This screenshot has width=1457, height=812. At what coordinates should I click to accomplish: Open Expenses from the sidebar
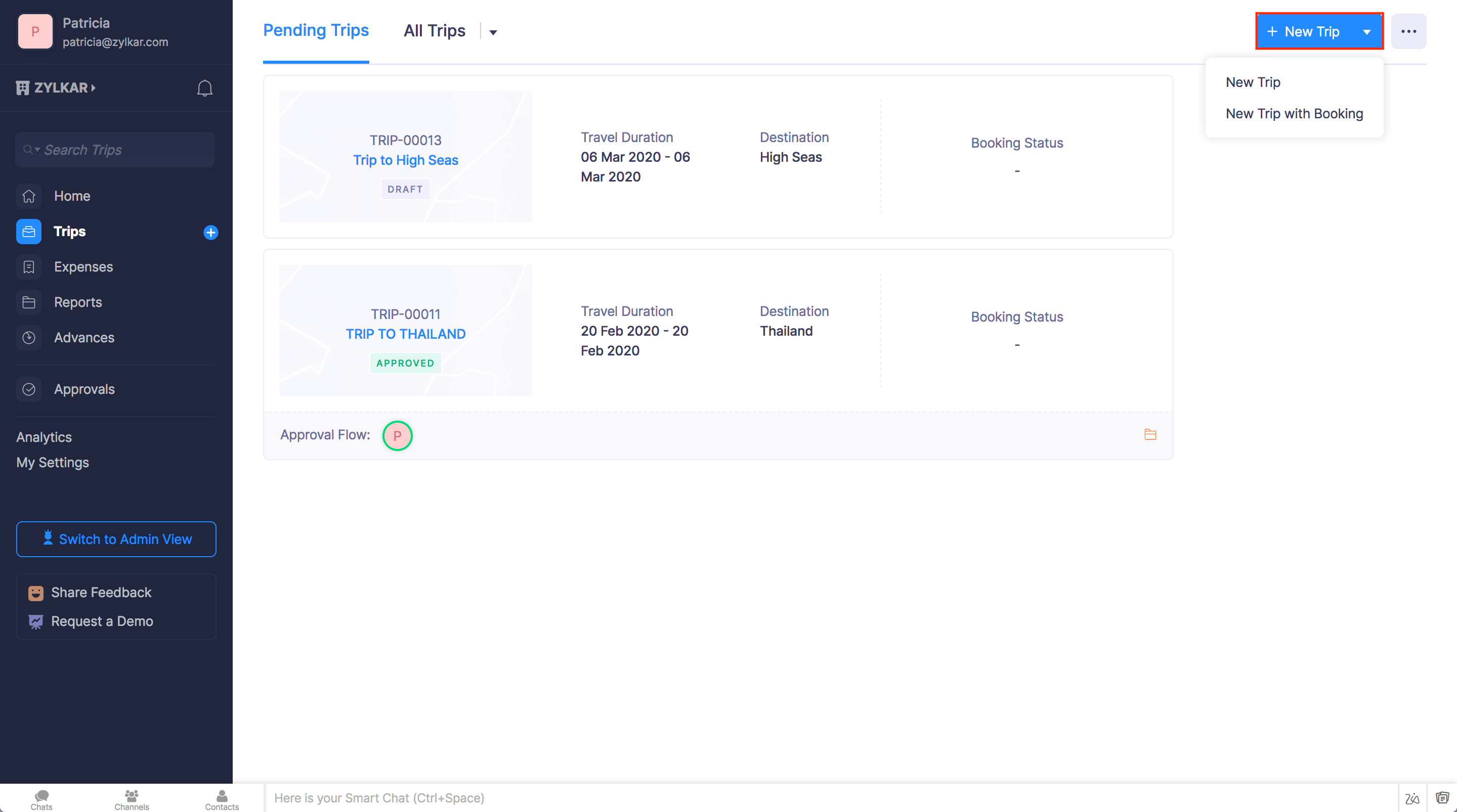tap(83, 267)
